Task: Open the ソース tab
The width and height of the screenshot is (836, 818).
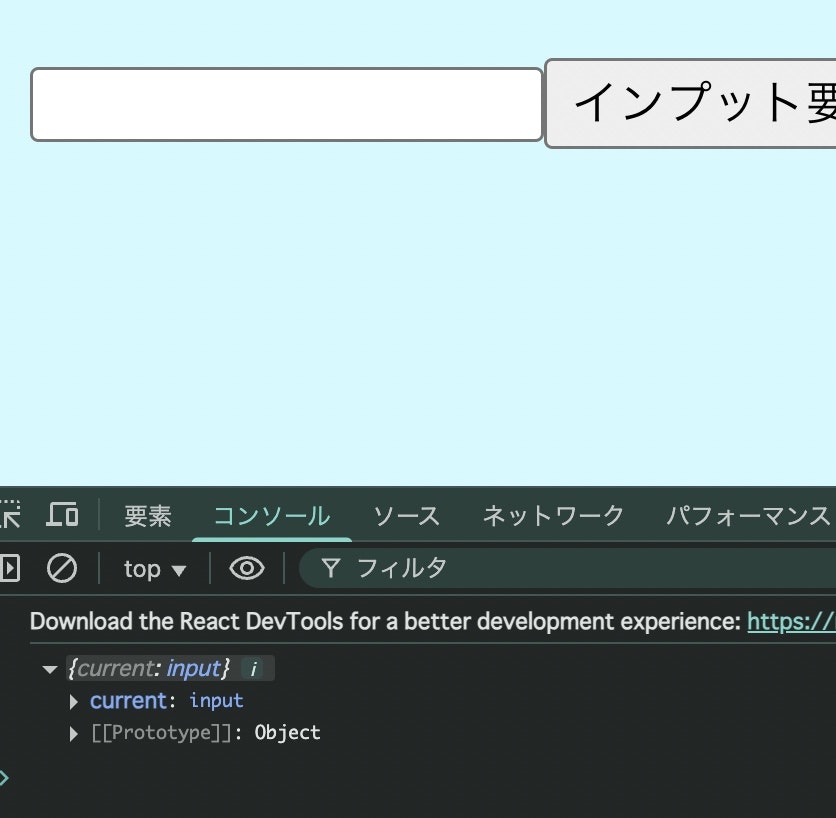Action: [x=407, y=516]
